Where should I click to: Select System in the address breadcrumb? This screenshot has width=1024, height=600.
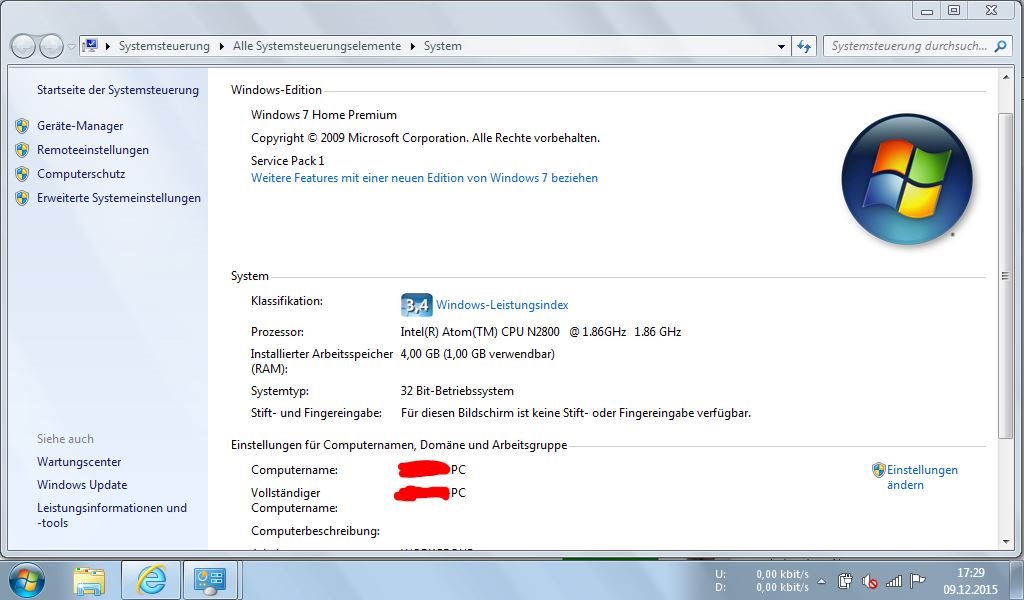[x=442, y=46]
